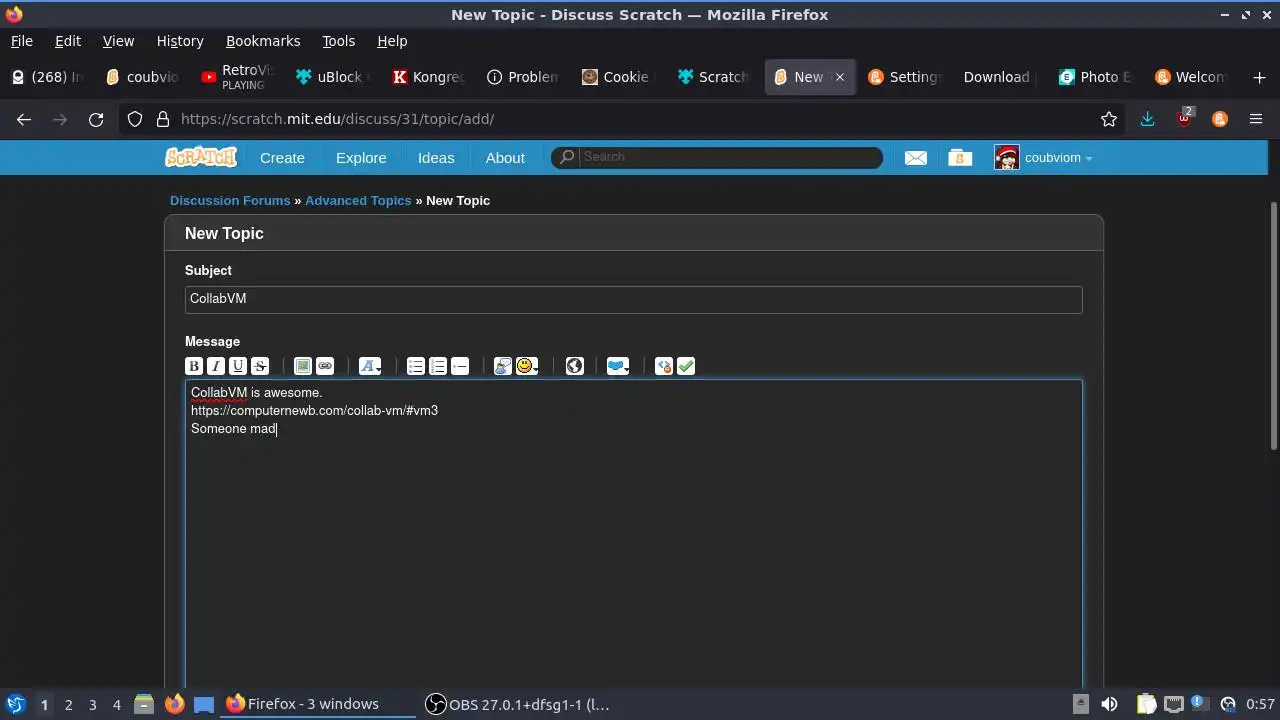Viewport: 1280px width, 720px height.
Task: Insert a quote block icon
Action: tap(503, 366)
